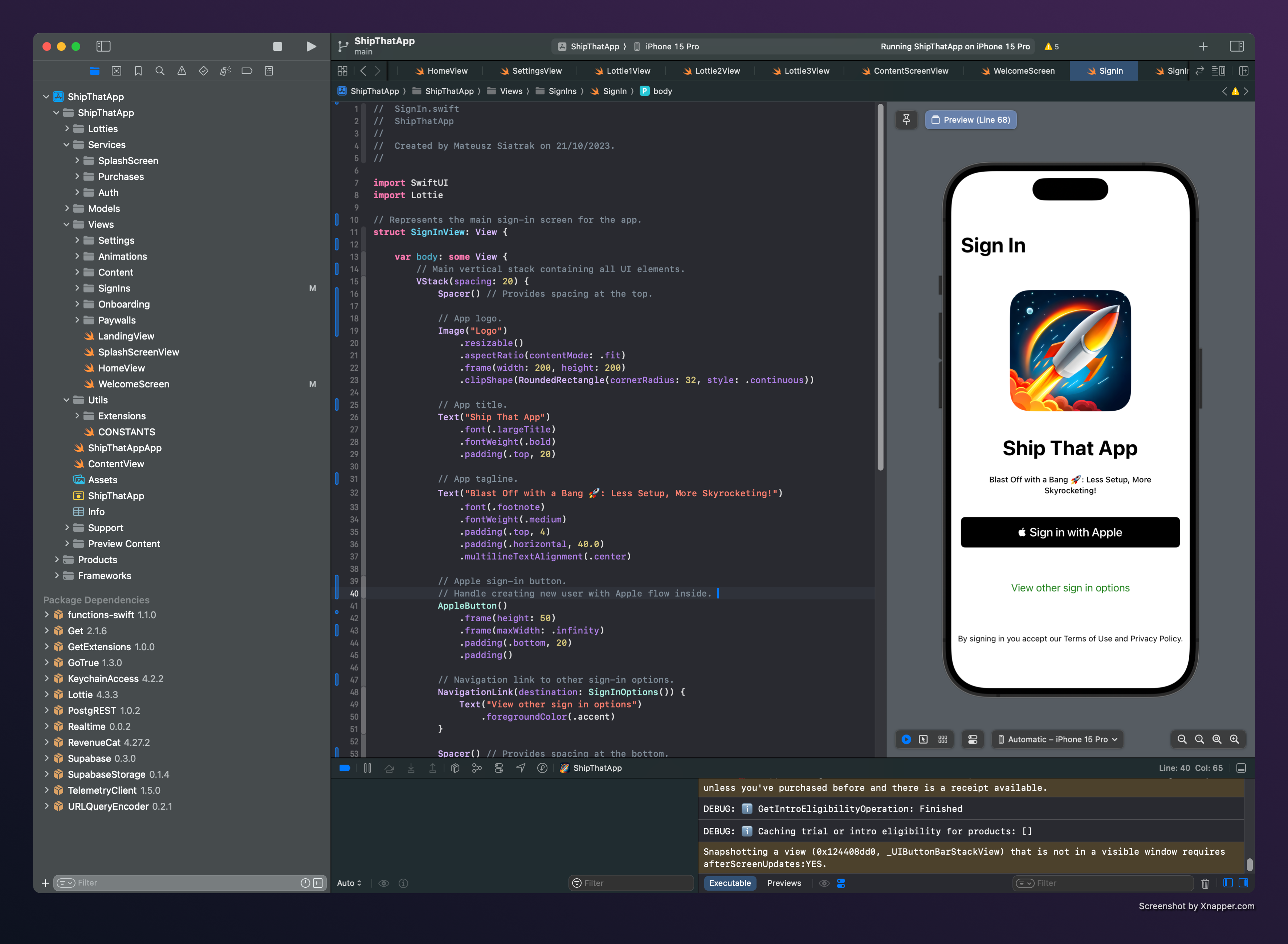1288x944 pixels.
Task: Run the project with the play button
Action: coord(311,46)
